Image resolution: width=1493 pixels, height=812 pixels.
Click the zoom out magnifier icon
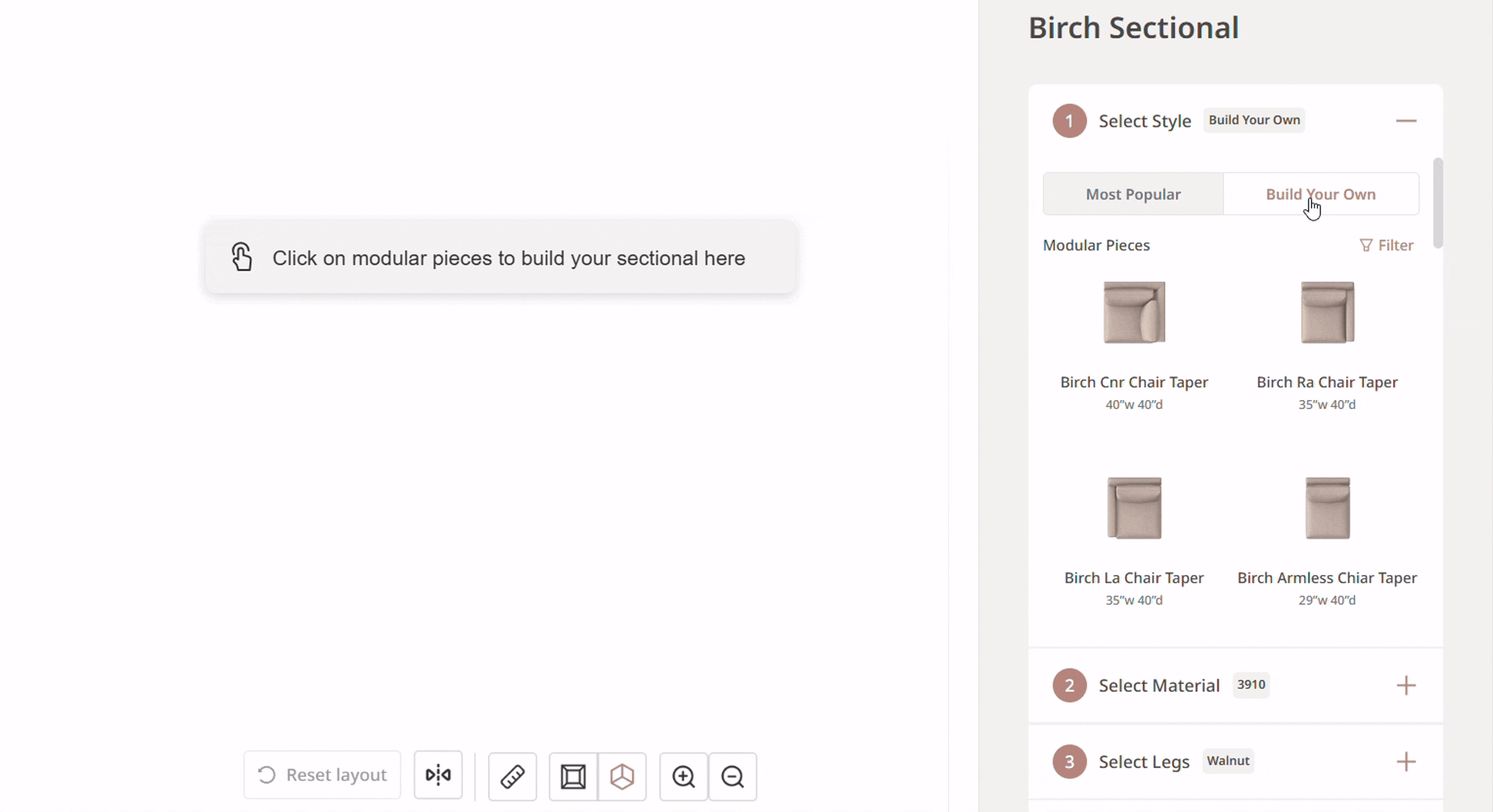[x=732, y=777]
